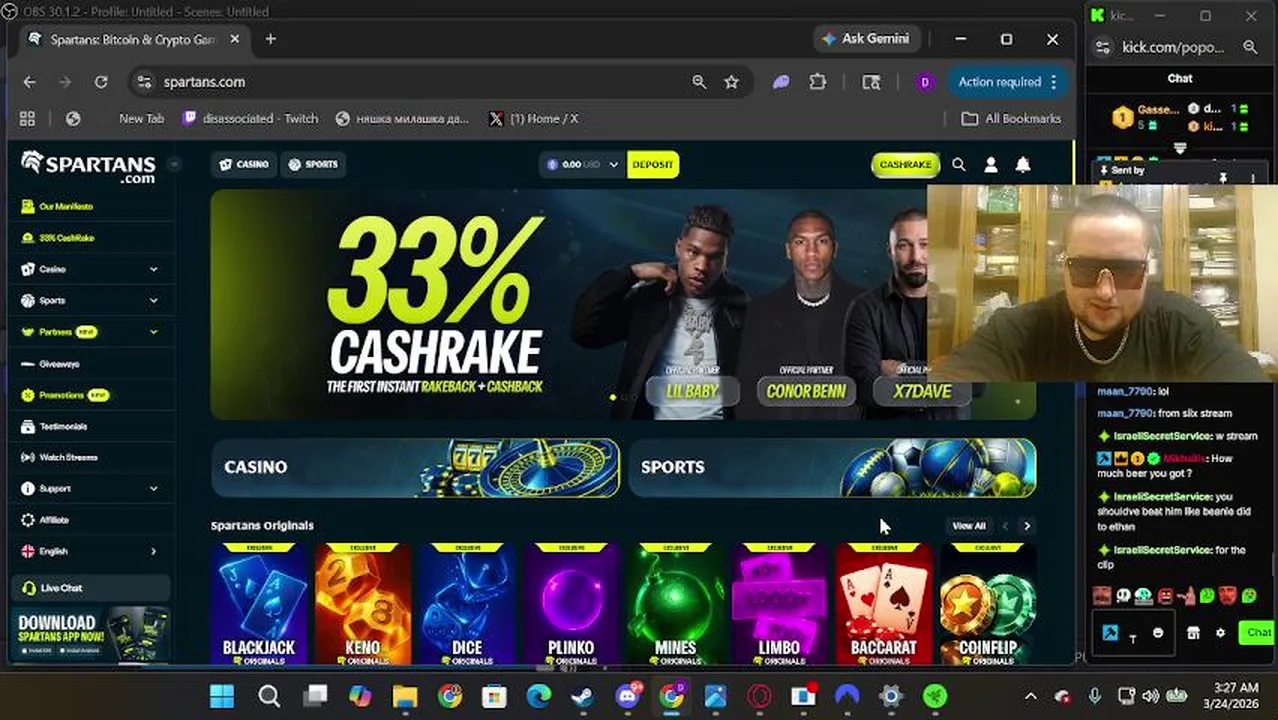1278x720 pixels.
Task: Open the Plinko game tile
Action: [571, 604]
